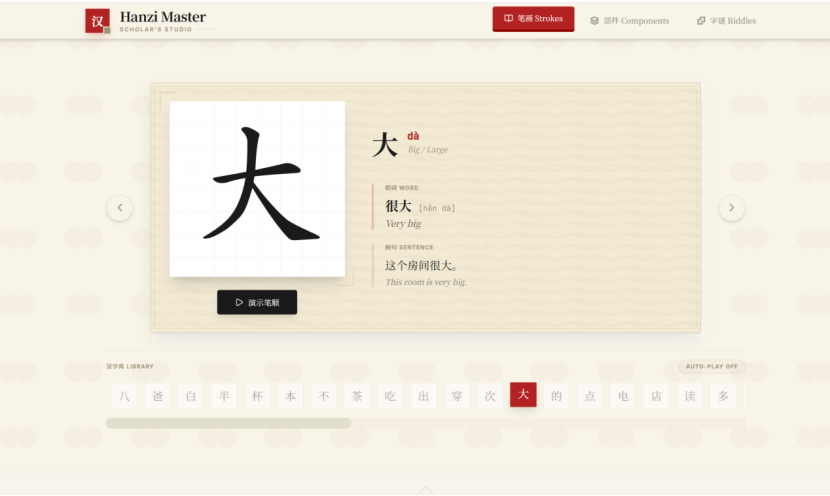Click the 'Very big' translation text

[403, 223]
